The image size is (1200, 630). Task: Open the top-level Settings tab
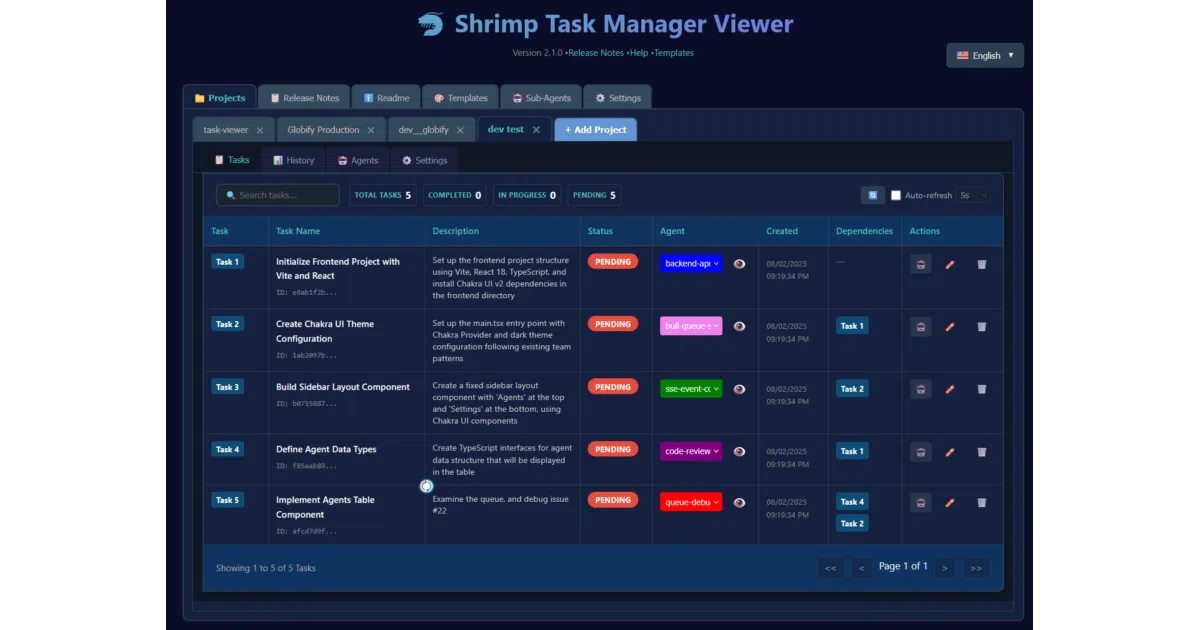[x=618, y=98]
